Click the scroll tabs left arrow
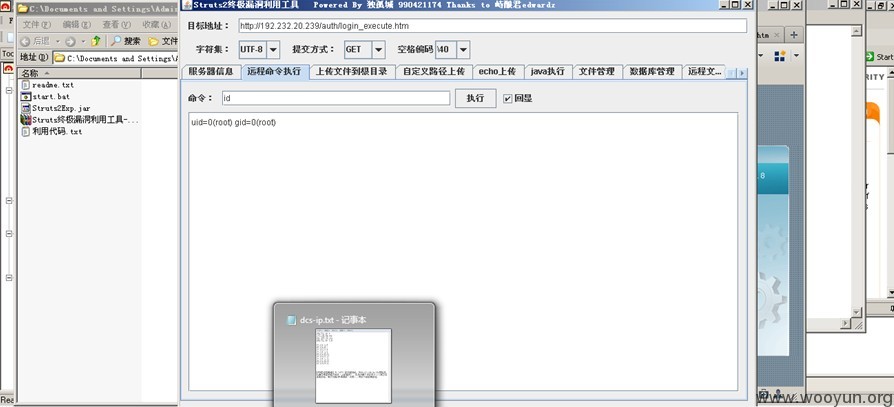 [733, 73]
